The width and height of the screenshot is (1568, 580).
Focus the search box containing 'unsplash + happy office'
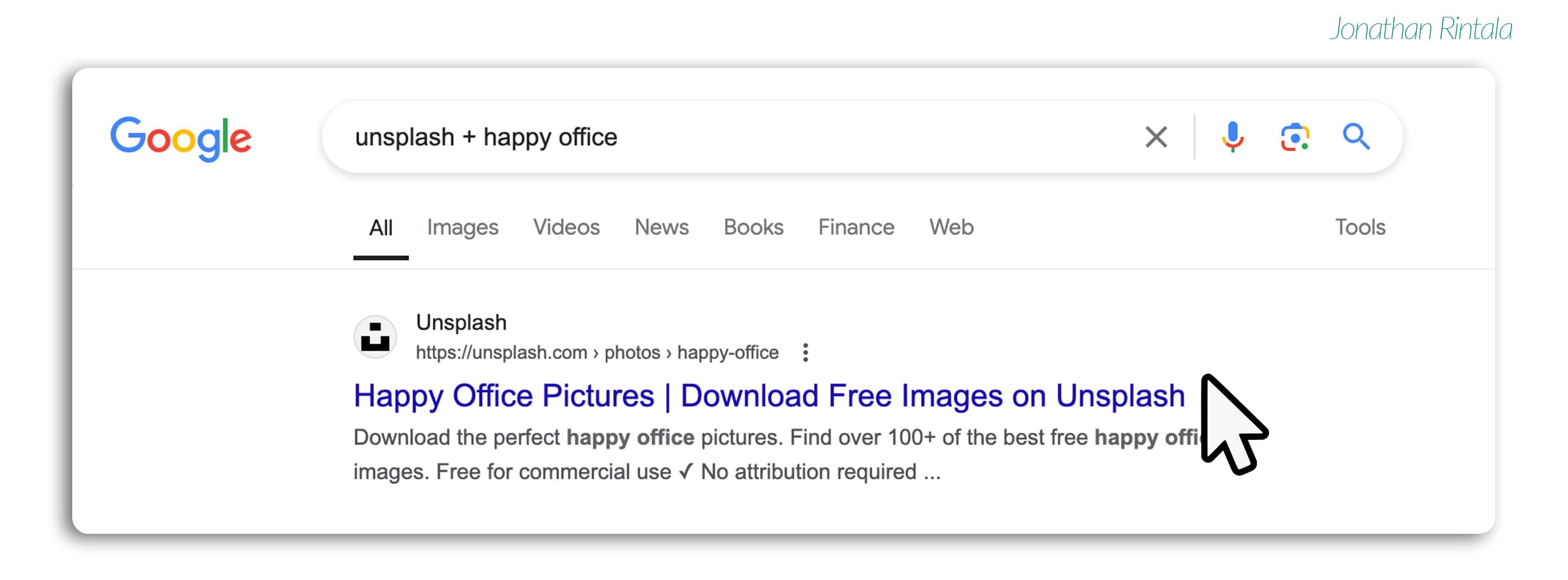click(x=731, y=137)
